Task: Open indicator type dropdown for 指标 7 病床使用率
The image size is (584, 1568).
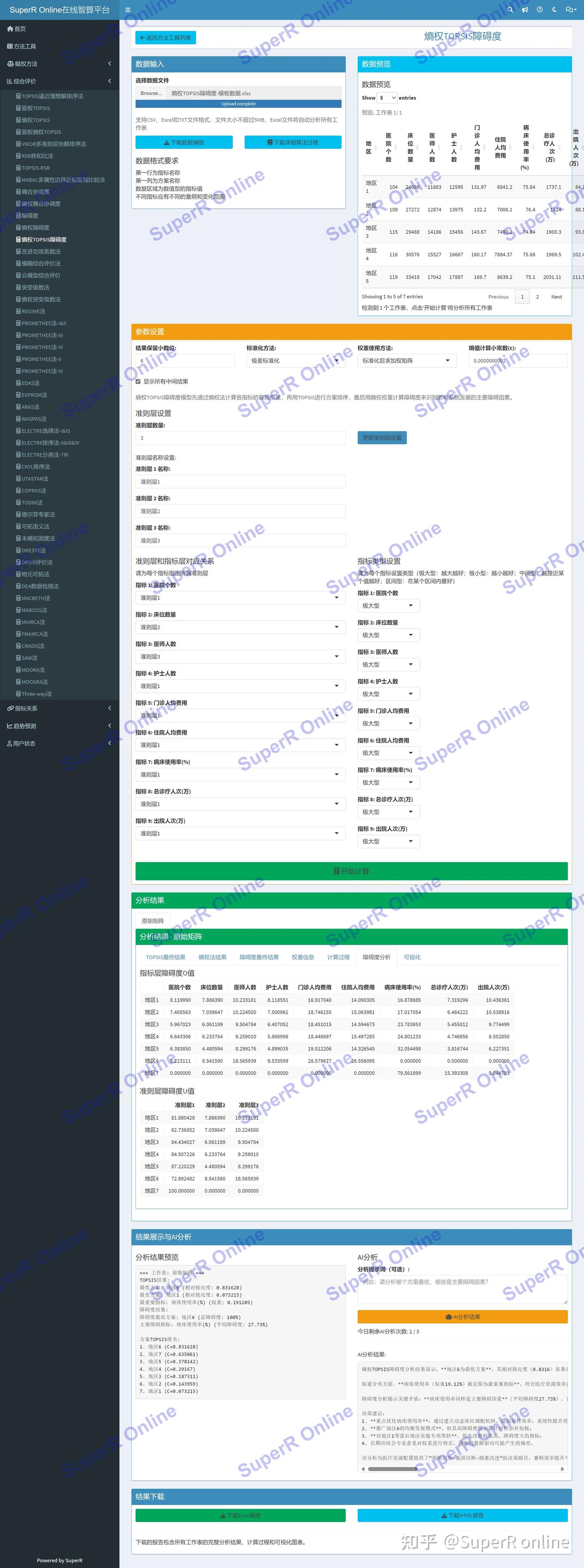Action: pyautogui.click(x=389, y=783)
